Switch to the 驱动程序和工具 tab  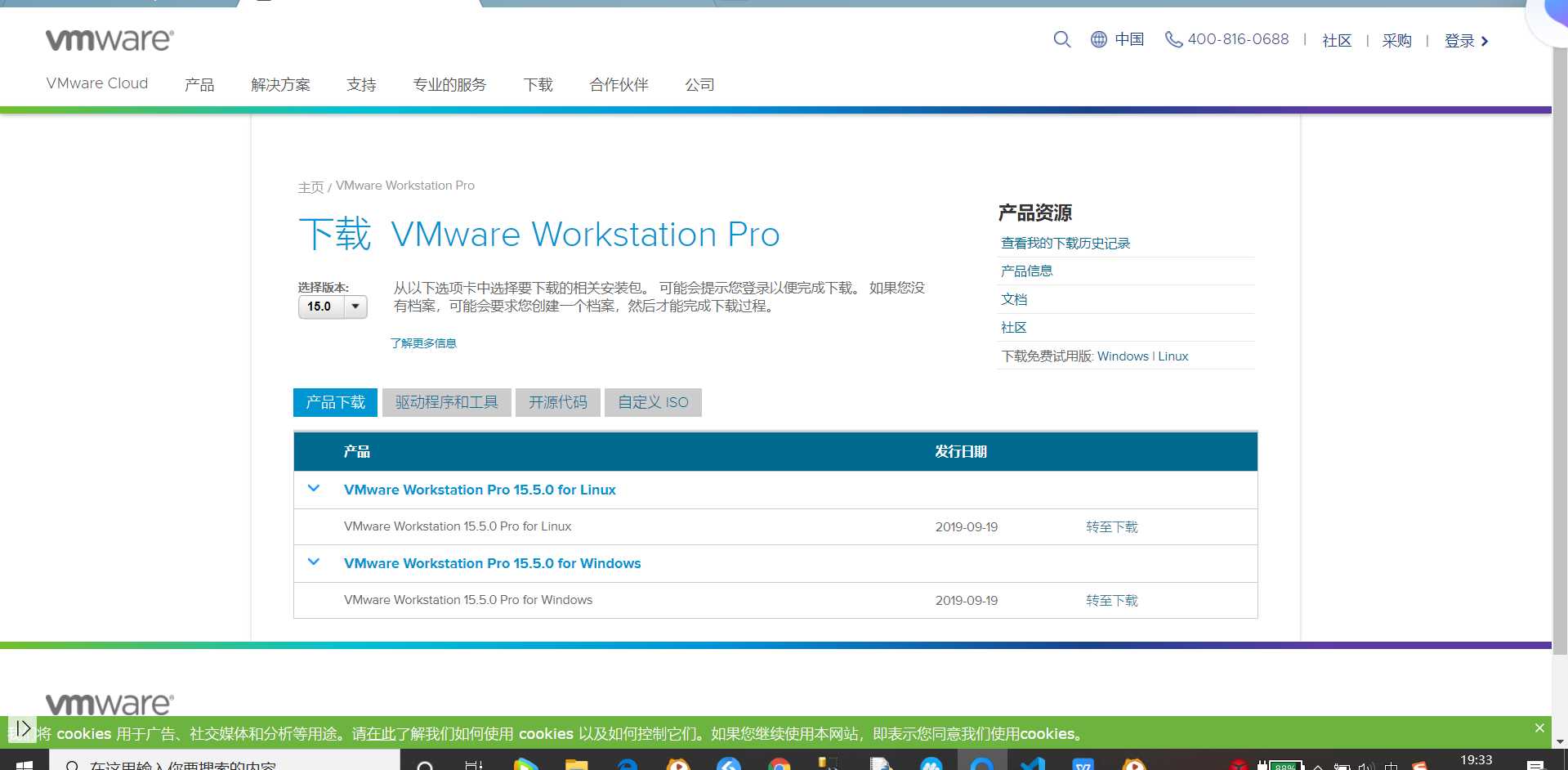click(x=446, y=402)
